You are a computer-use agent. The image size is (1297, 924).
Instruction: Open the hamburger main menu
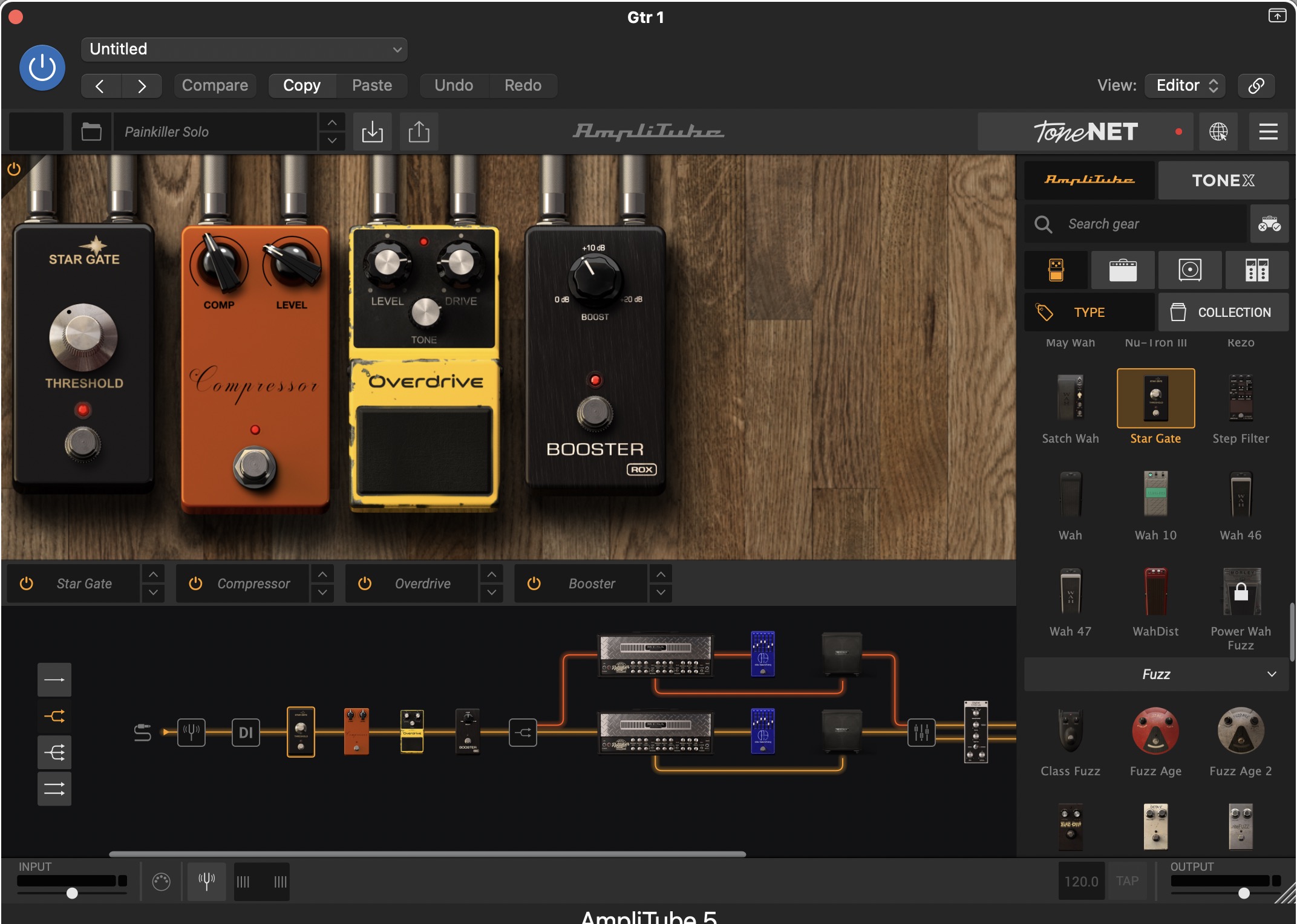[x=1268, y=131]
